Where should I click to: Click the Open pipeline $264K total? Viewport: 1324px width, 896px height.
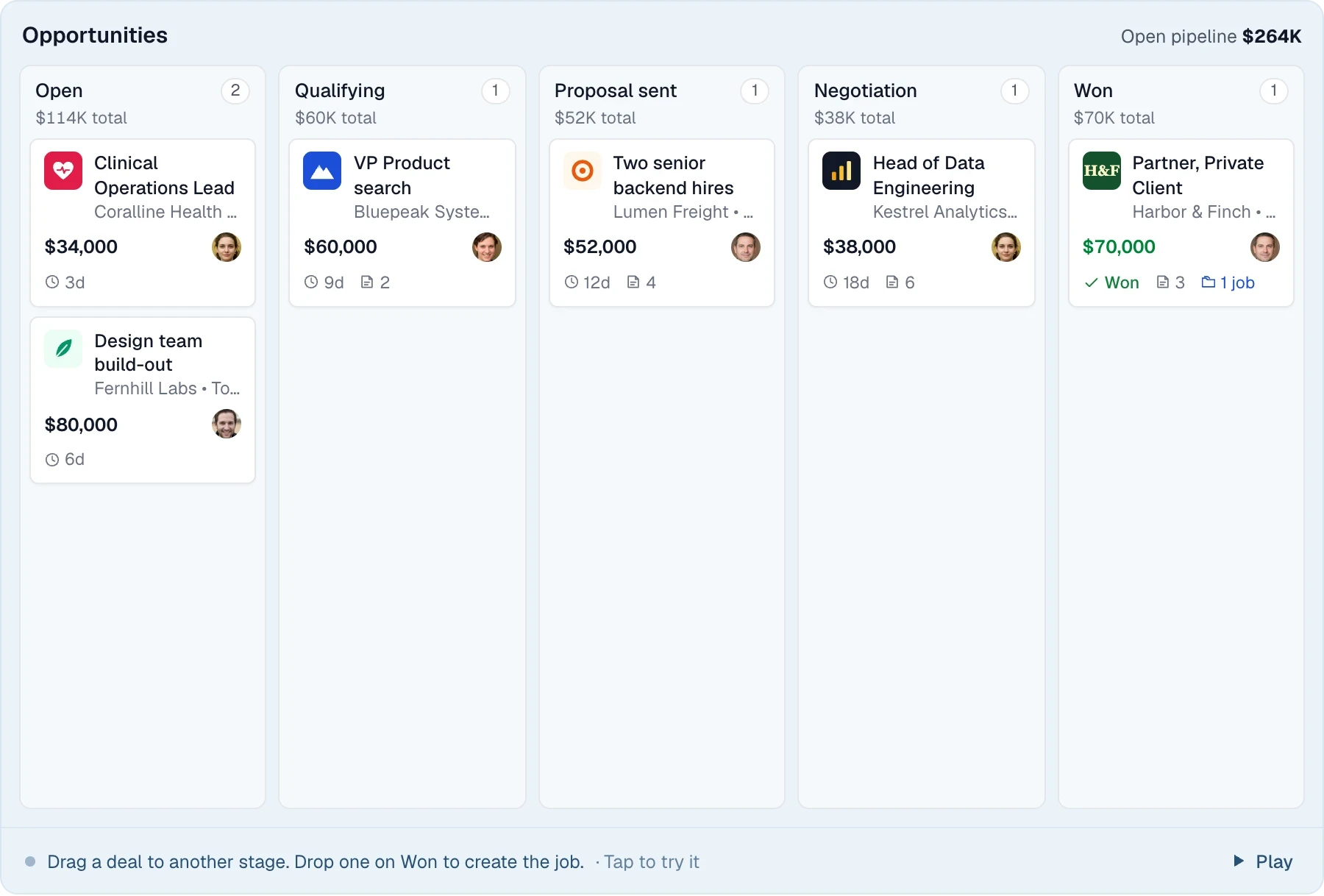[x=1211, y=36]
